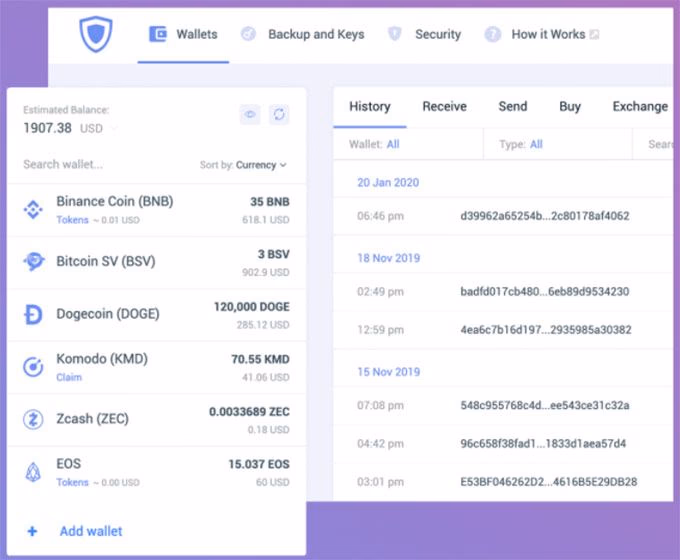
Task: Click the Komodo circular icon
Action: pos(33,367)
